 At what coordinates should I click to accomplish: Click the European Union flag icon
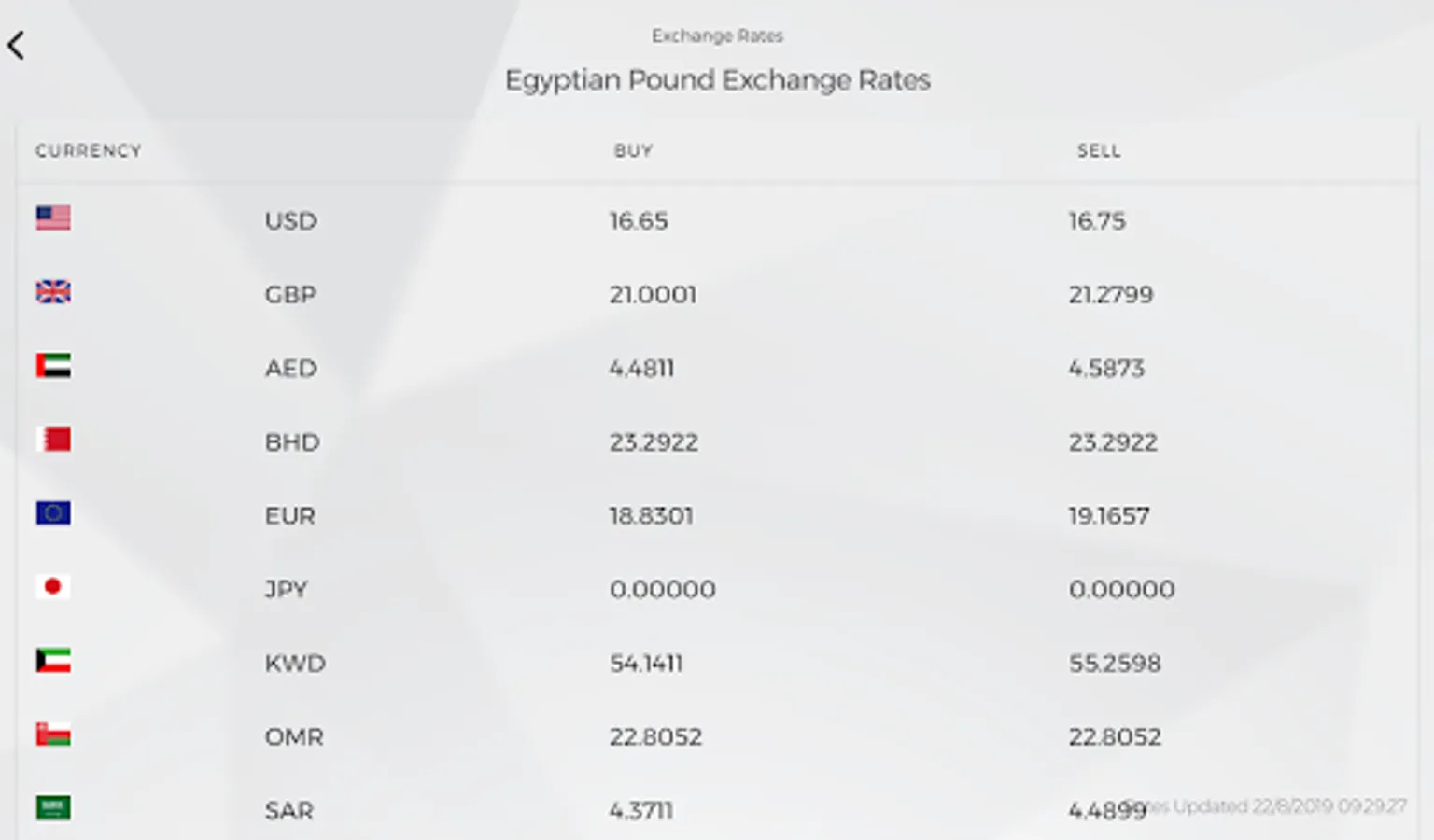(53, 512)
